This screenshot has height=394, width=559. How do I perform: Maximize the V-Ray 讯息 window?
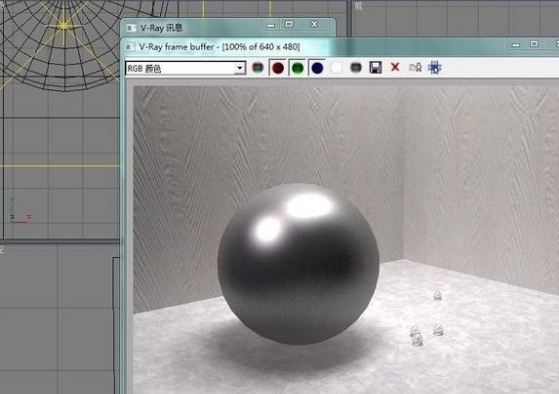[289, 24]
